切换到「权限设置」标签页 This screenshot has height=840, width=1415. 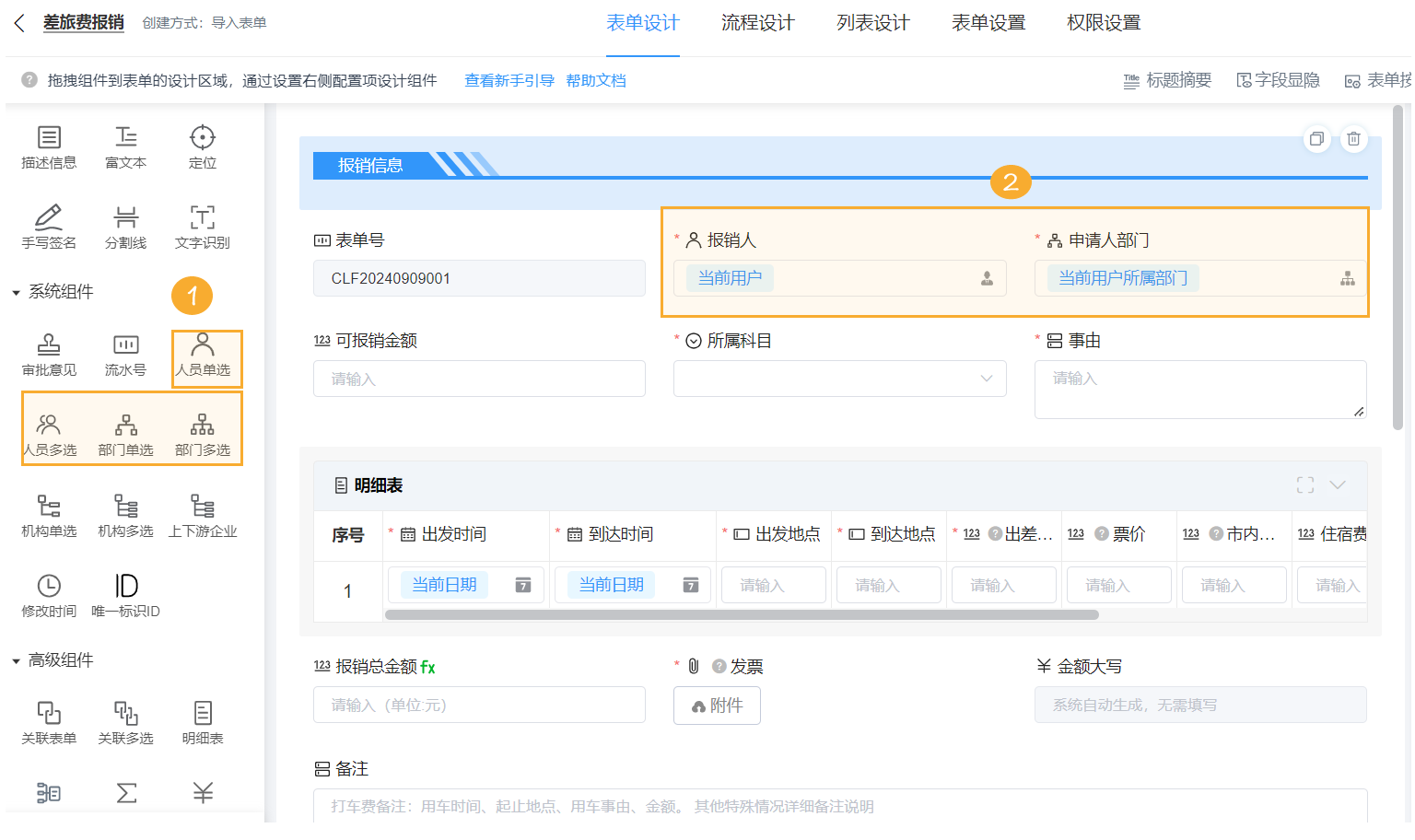click(x=1103, y=23)
